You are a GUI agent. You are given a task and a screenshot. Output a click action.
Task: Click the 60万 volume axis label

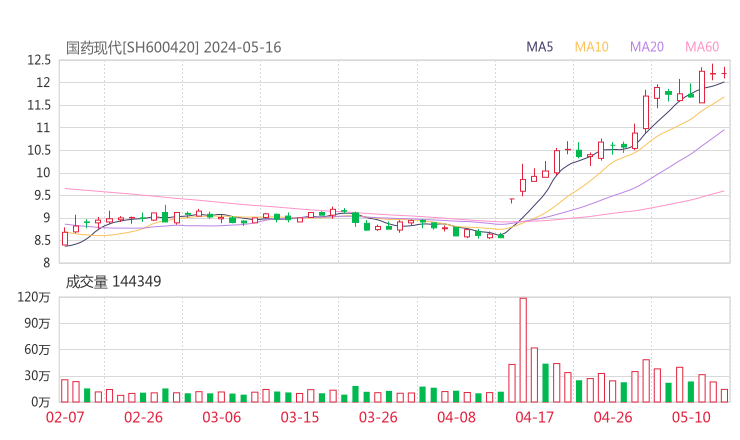(x=37, y=350)
